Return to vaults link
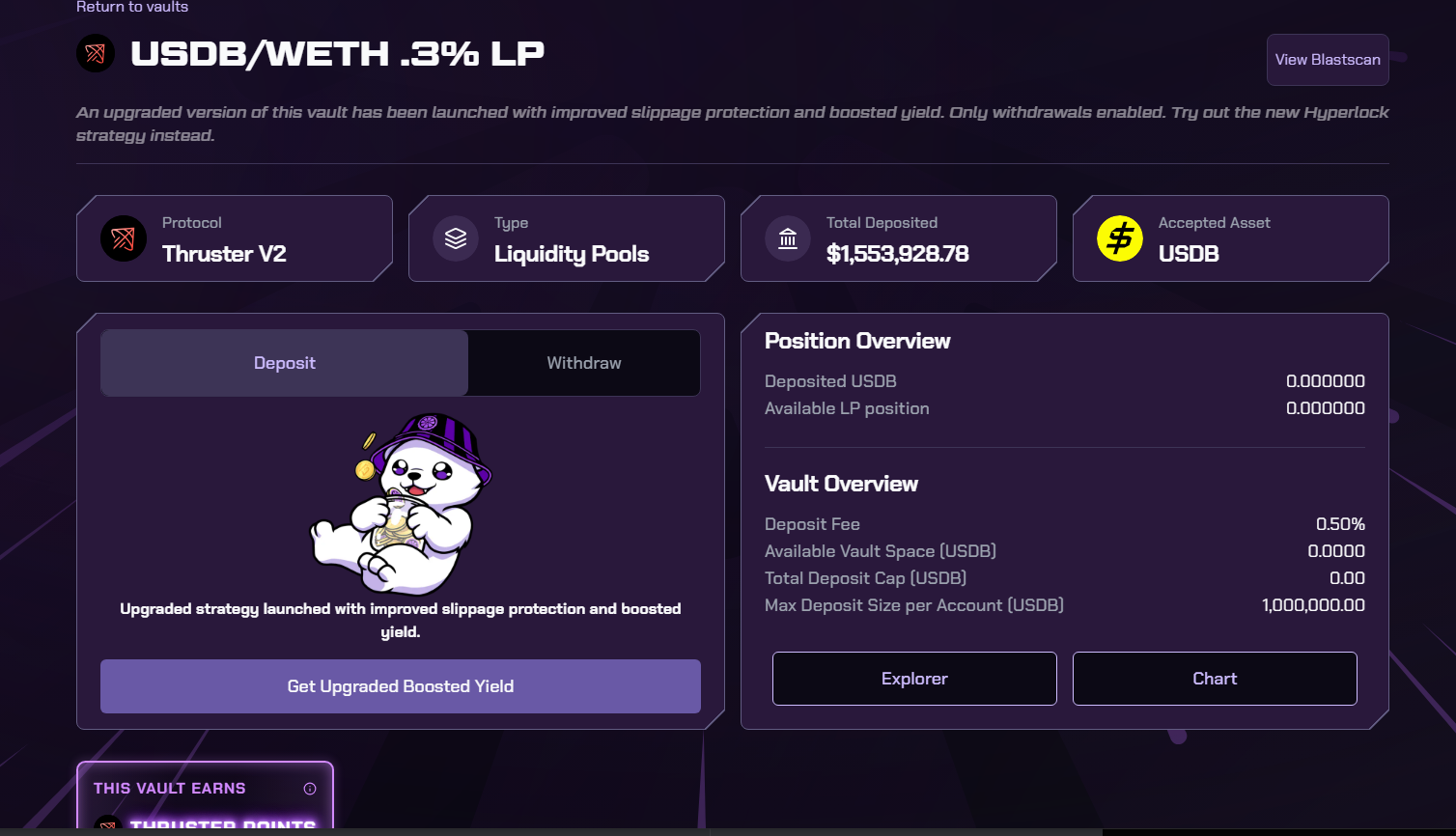Viewport: 1456px width, 836px height. [132, 7]
